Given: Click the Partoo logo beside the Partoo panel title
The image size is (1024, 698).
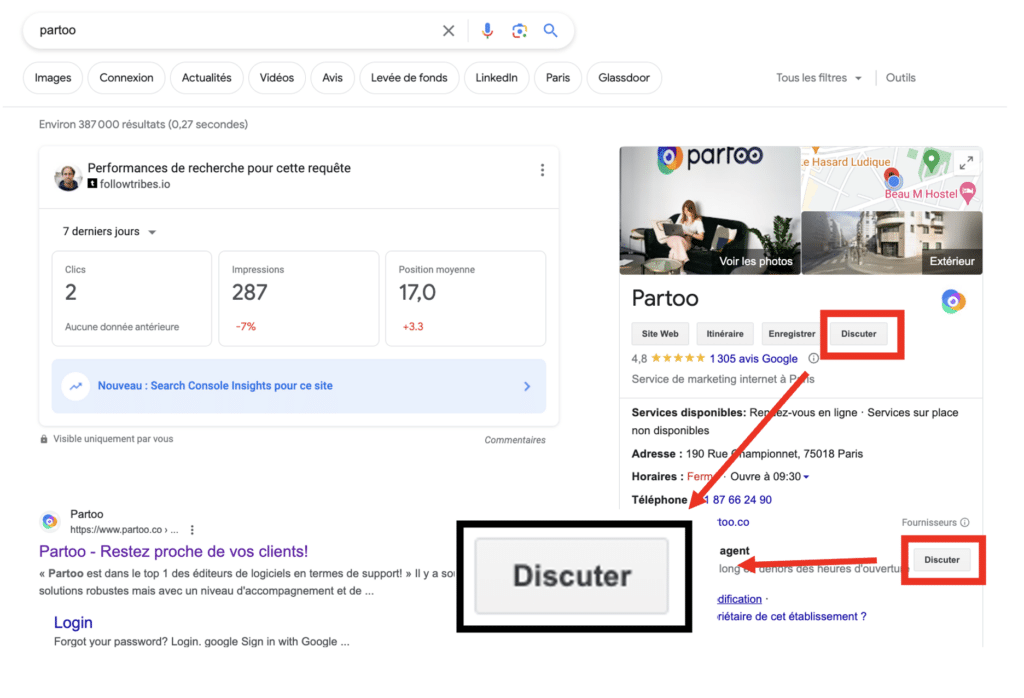Looking at the screenshot, I should [x=953, y=301].
